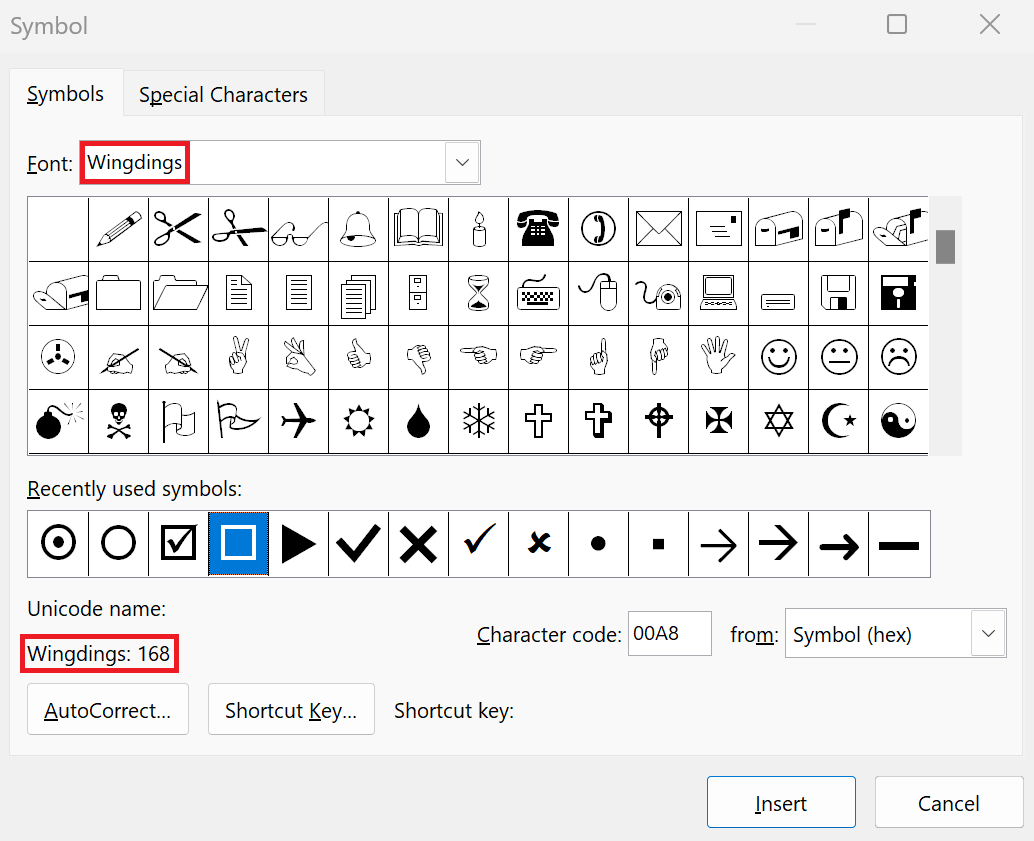The height and width of the screenshot is (841, 1034).
Task: Pick the bold X recent symbol
Action: (418, 544)
